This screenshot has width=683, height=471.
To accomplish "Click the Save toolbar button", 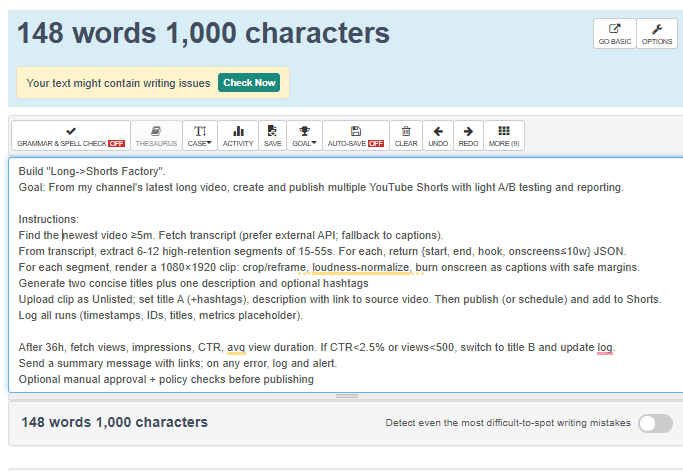I will coord(272,136).
